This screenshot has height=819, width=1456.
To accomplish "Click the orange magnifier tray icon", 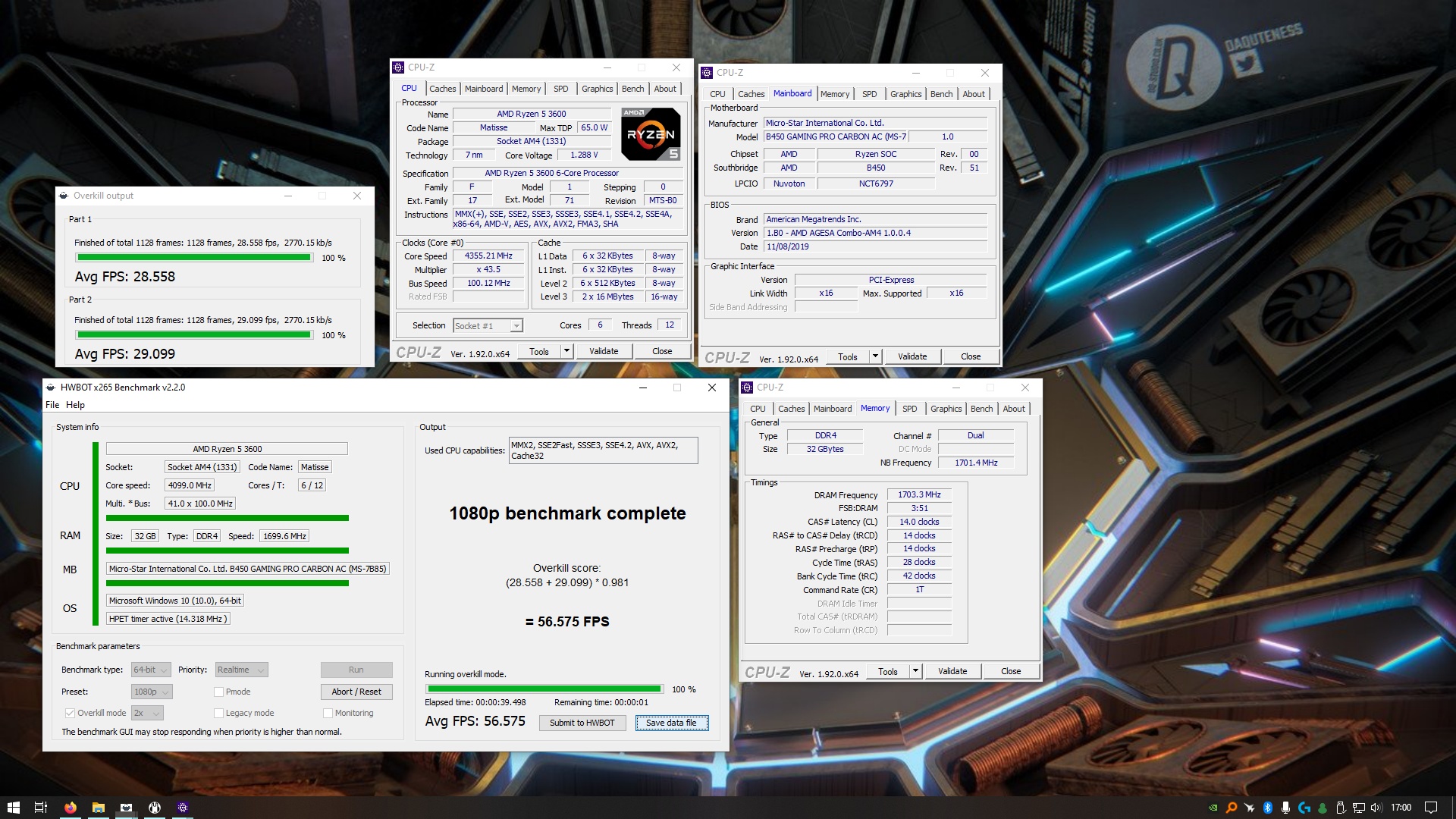I will tap(1232, 808).
